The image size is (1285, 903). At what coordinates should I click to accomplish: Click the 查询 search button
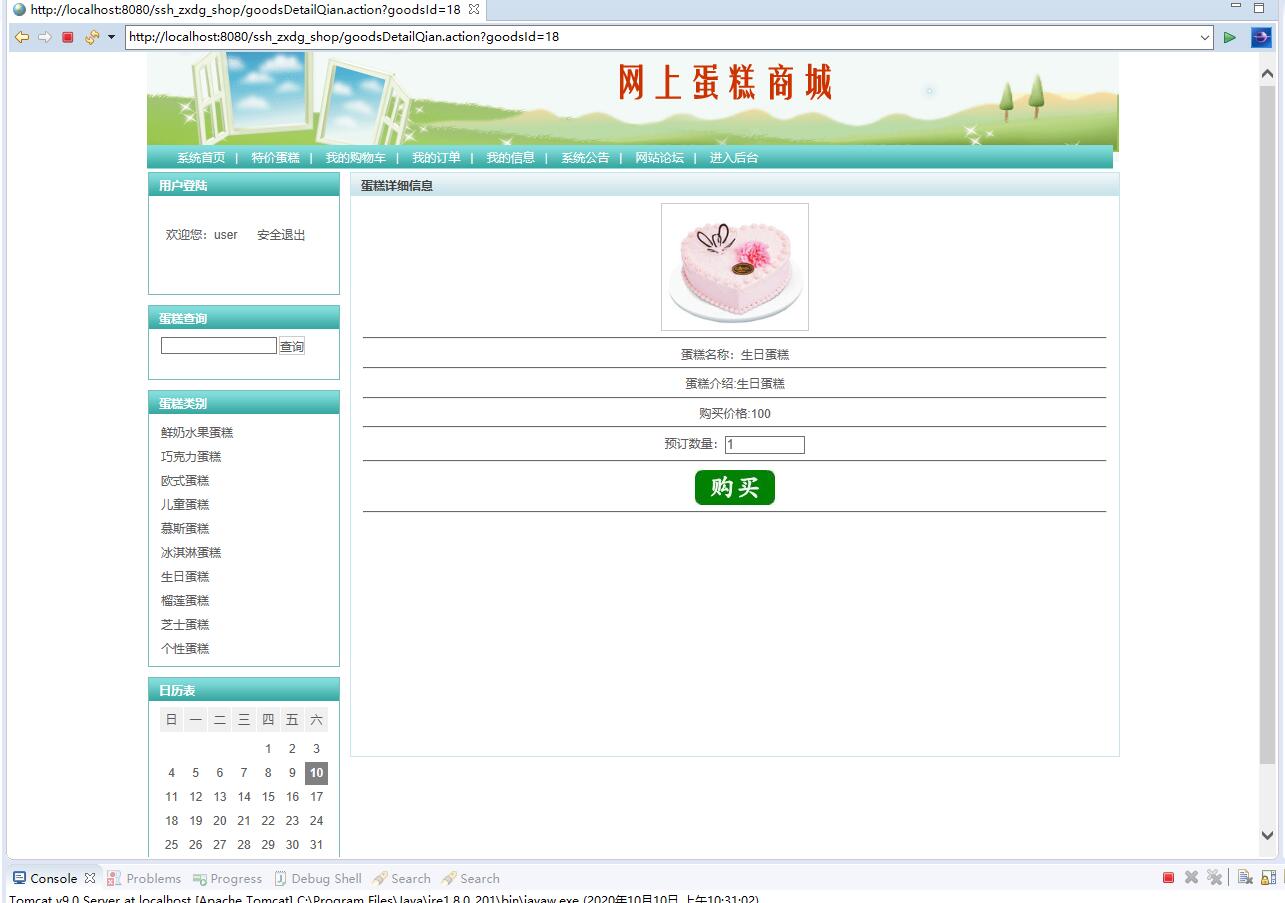click(x=291, y=345)
